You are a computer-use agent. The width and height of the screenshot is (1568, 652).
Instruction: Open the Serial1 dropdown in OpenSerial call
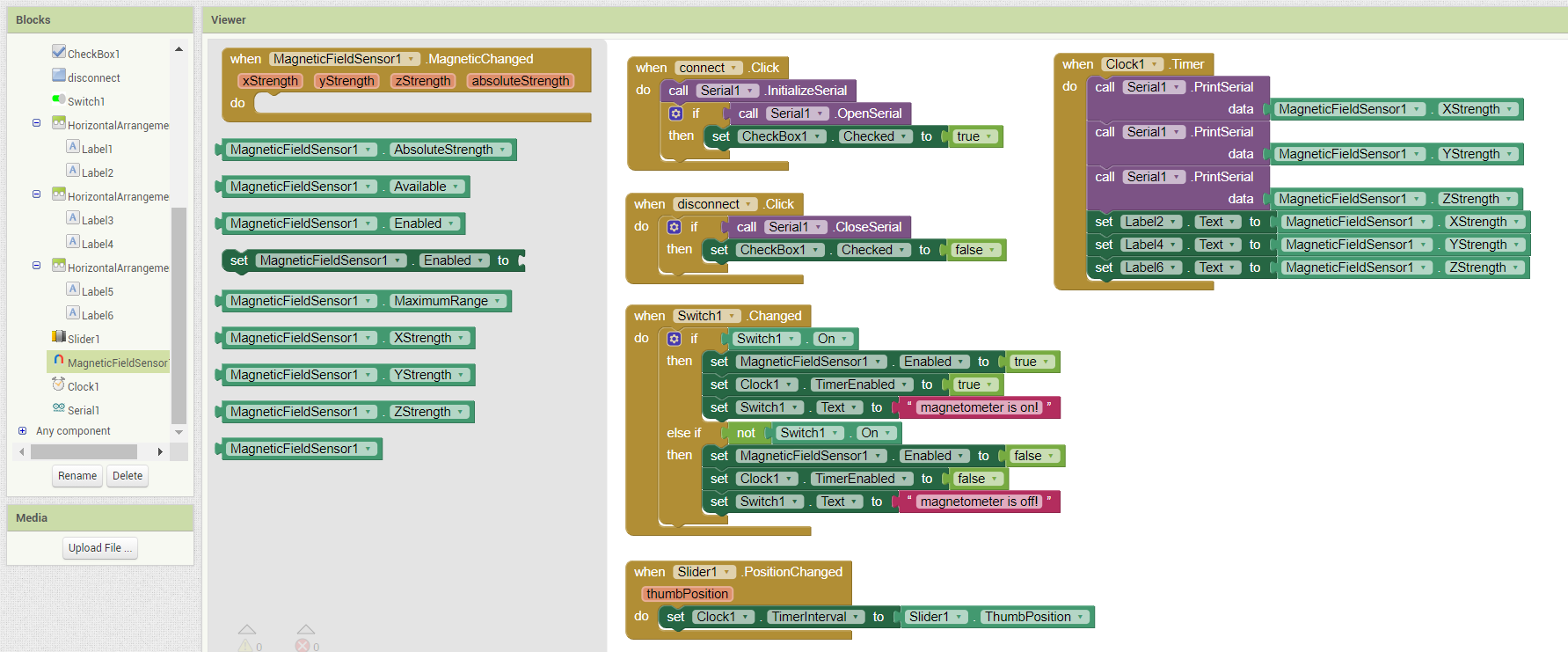tap(798, 114)
